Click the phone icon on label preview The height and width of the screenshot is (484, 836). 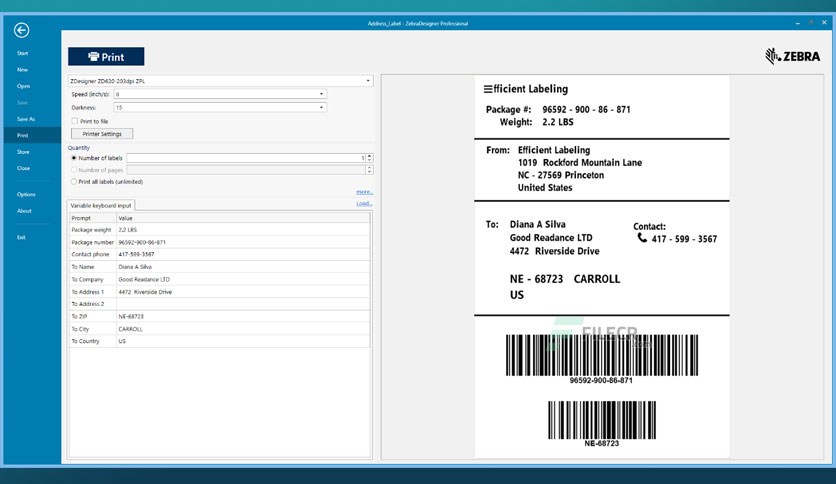click(642, 238)
